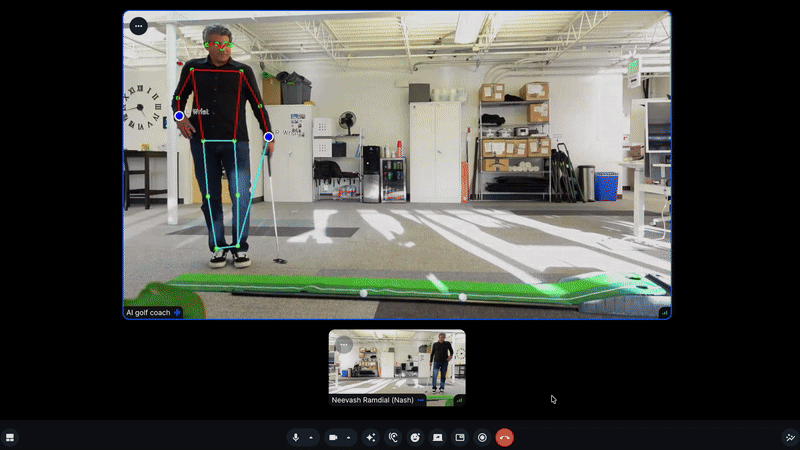Click the pin icon beside AI golf coach

pyautogui.click(x=178, y=312)
